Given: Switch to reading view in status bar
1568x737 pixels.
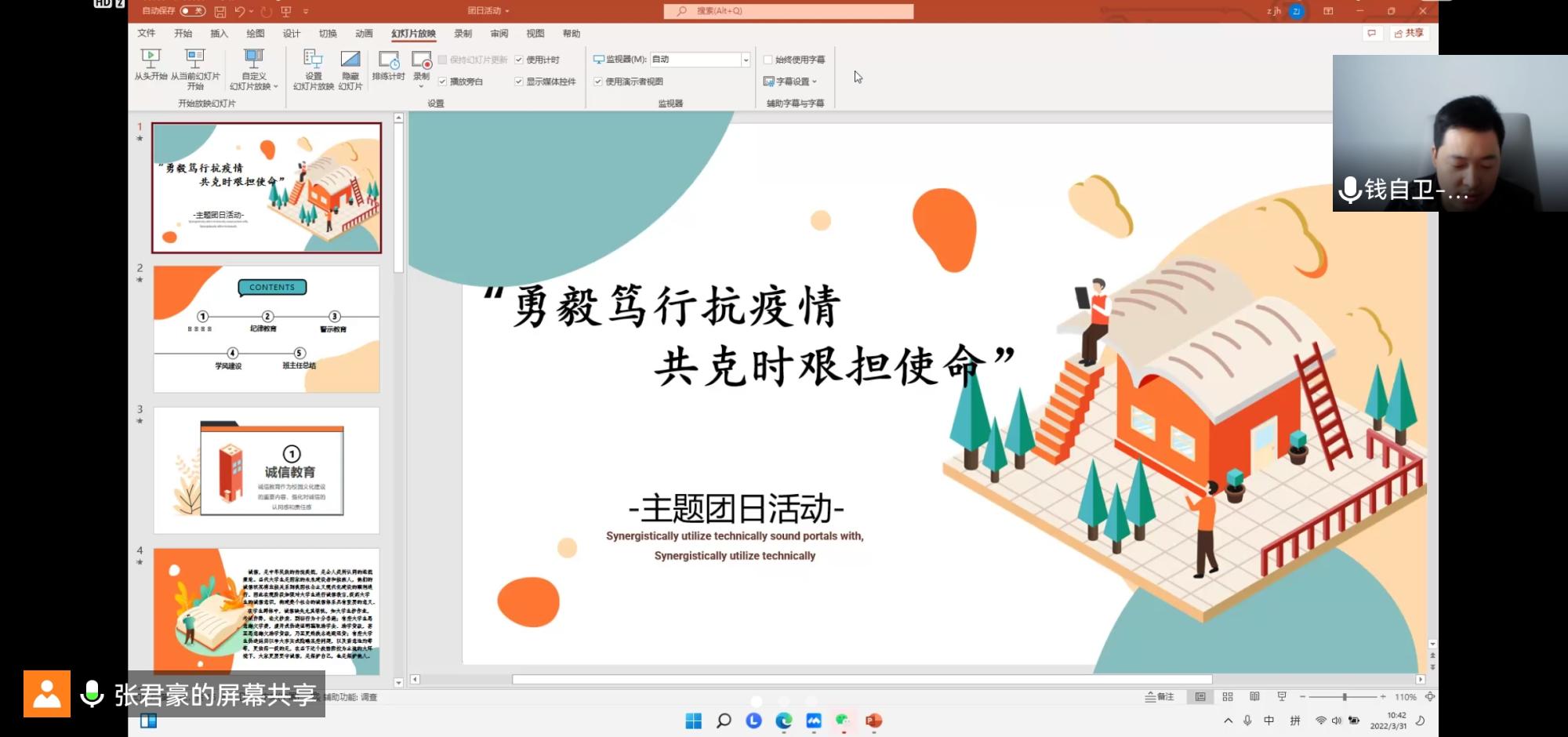Looking at the screenshot, I should (x=1254, y=696).
